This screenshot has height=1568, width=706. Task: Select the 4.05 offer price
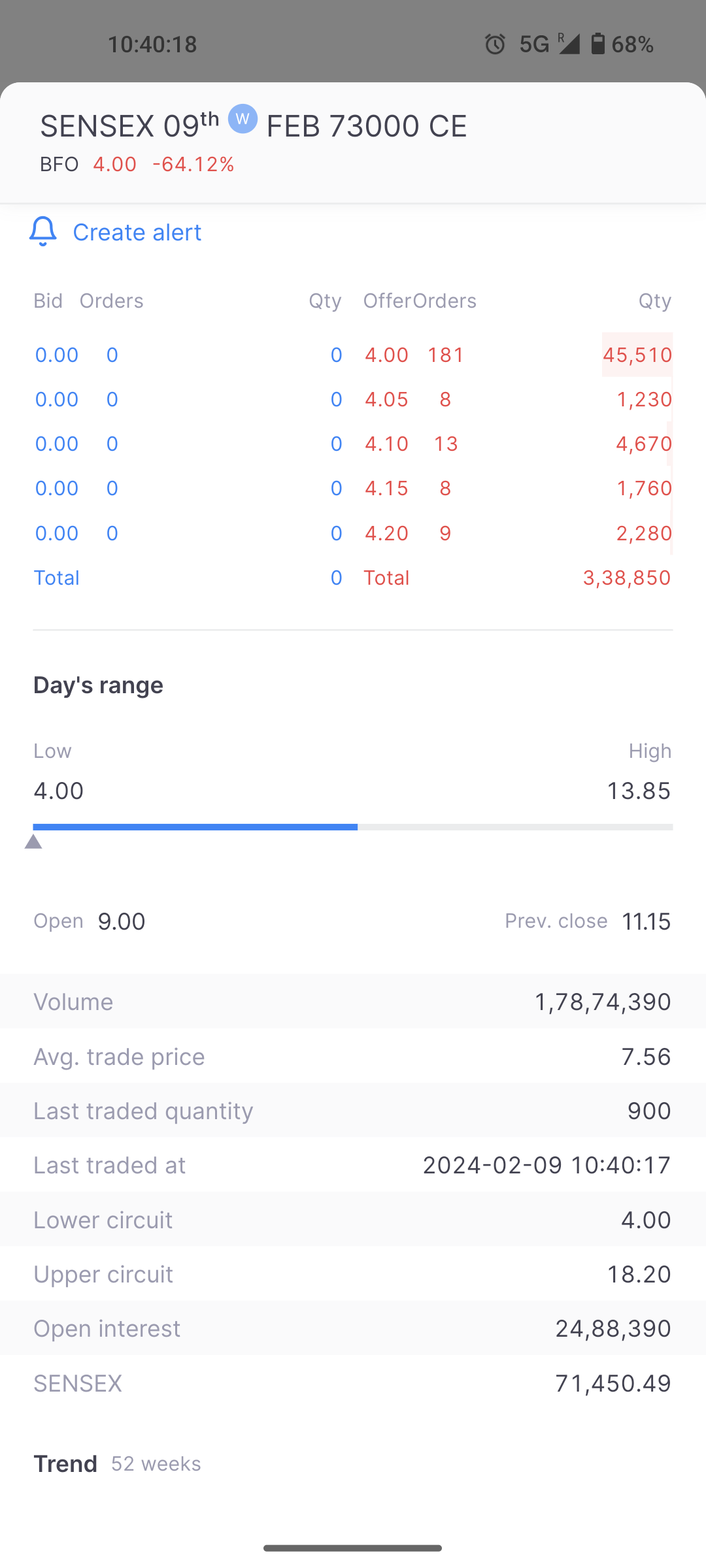pyautogui.click(x=386, y=399)
